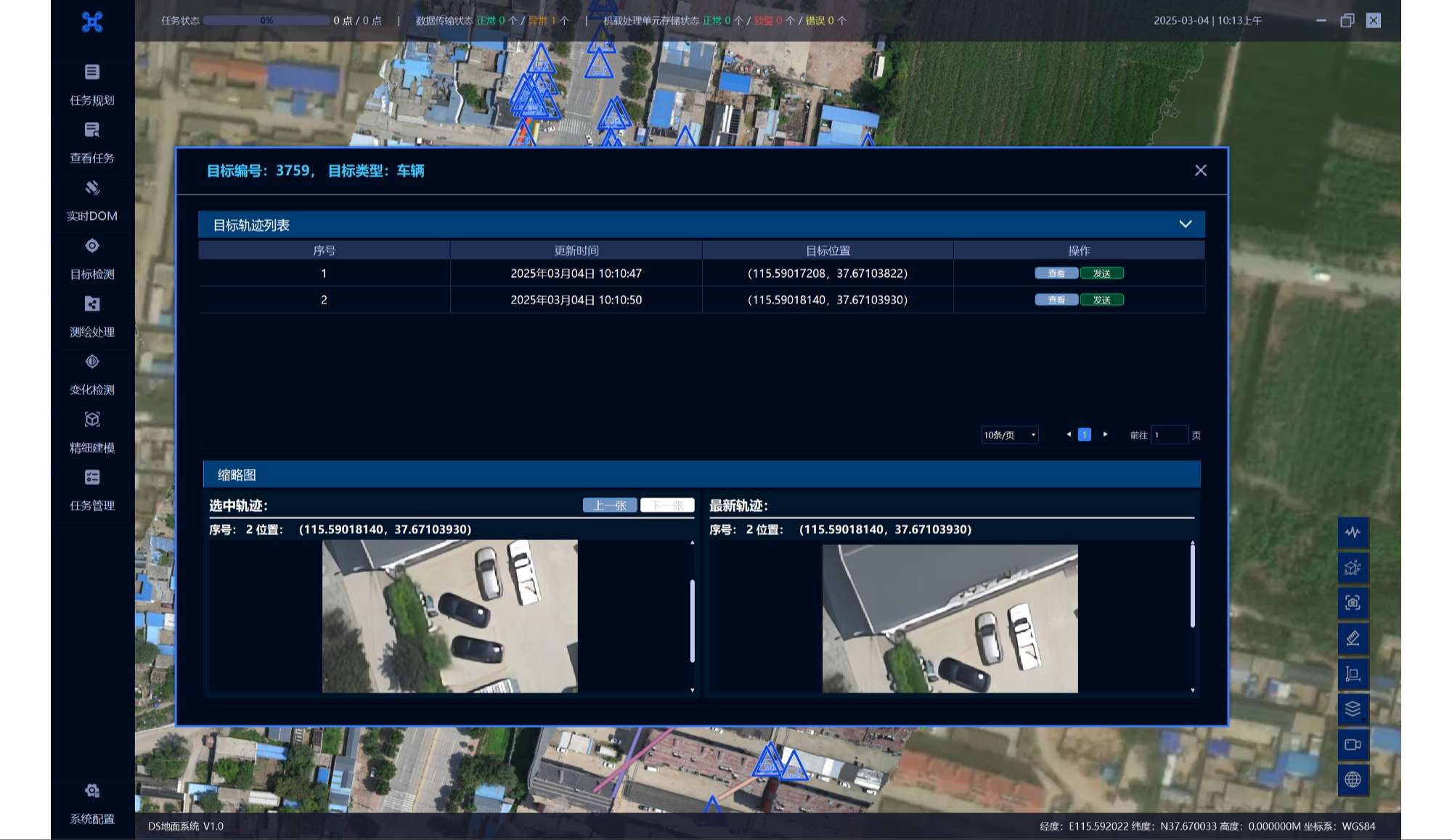Open the 查看任务 sidebar icon
Screen dimensions: 1452x840
click(x=91, y=130)
